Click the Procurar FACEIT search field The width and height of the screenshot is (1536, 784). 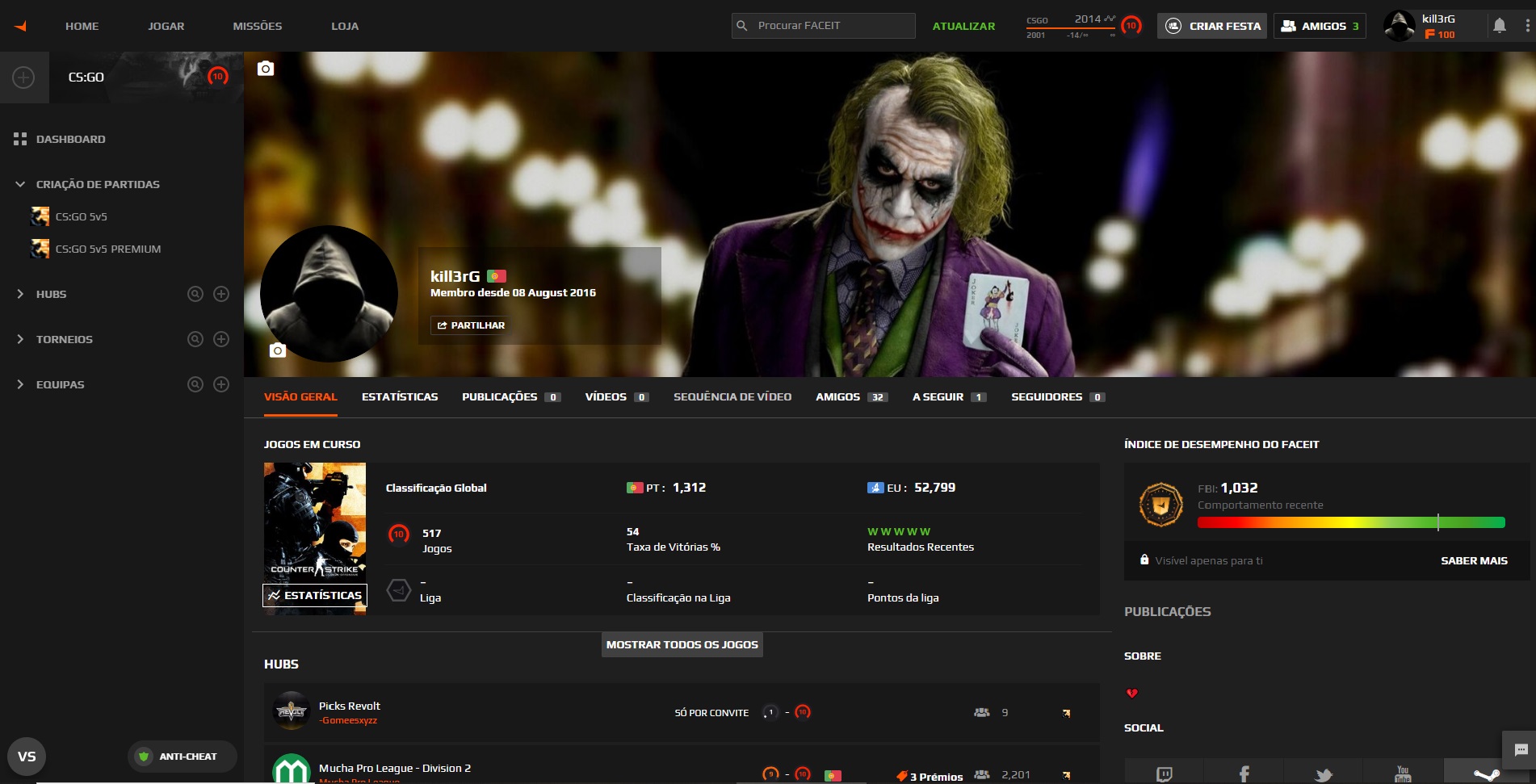tap(824, 26)
